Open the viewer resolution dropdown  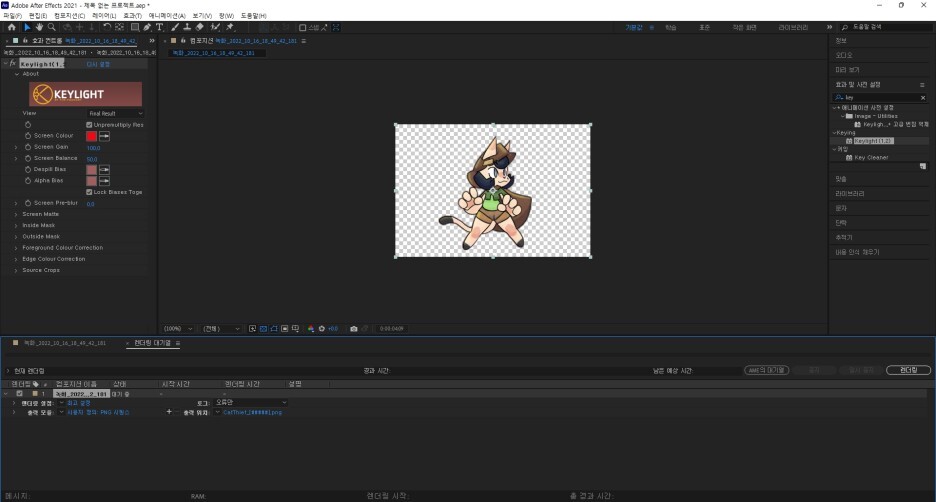click(x=221, y=329)
